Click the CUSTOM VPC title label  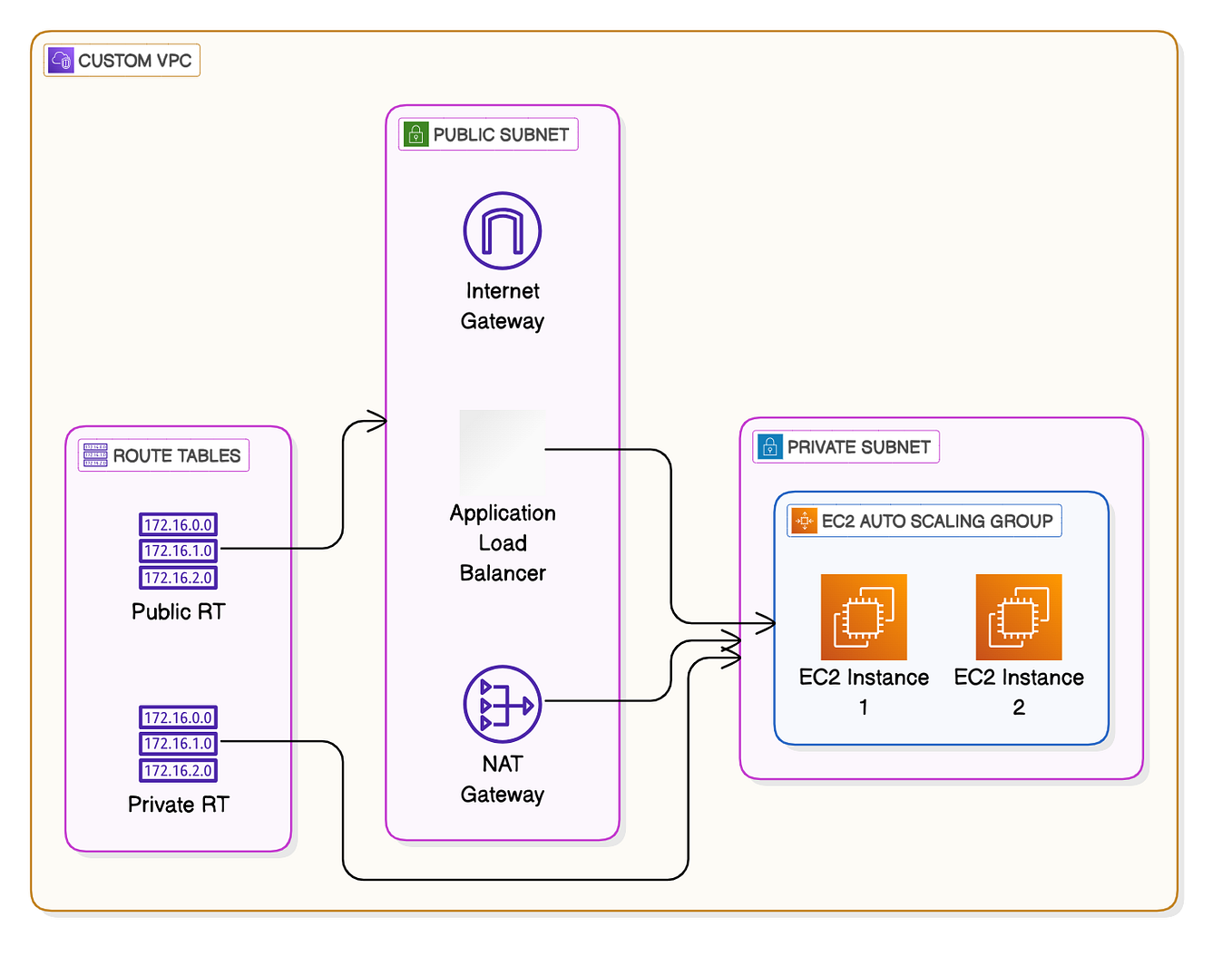pos(134,60)
